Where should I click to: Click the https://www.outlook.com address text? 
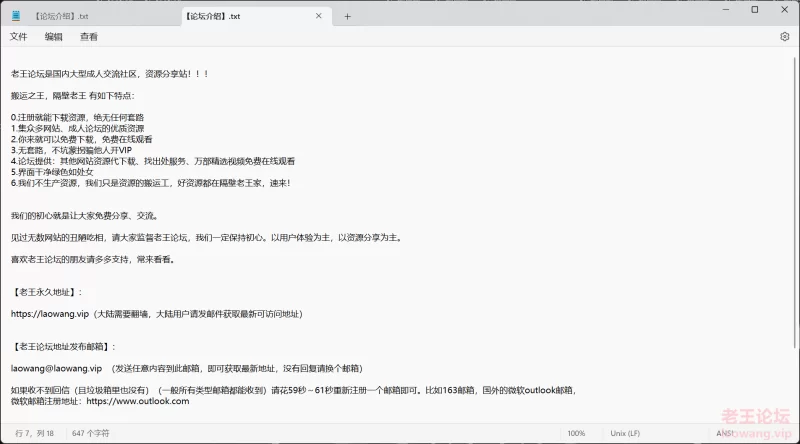(138, 401)
